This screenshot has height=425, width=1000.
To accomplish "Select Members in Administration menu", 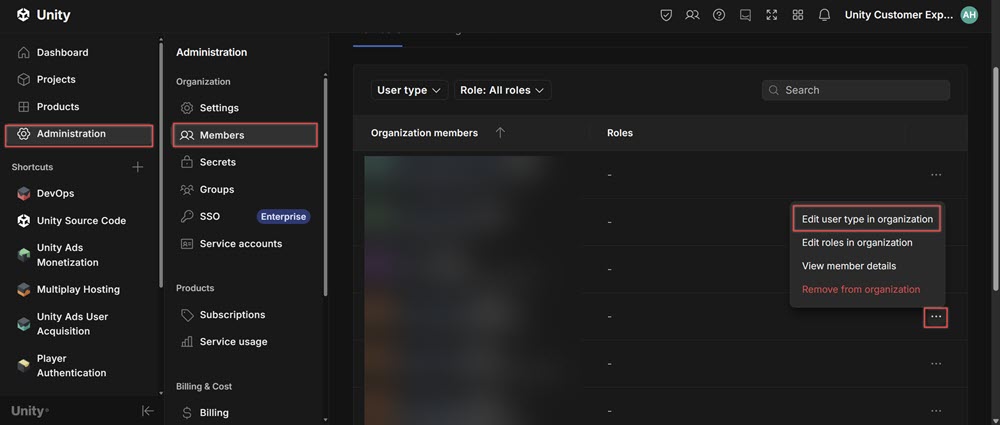I will [245, 135].
